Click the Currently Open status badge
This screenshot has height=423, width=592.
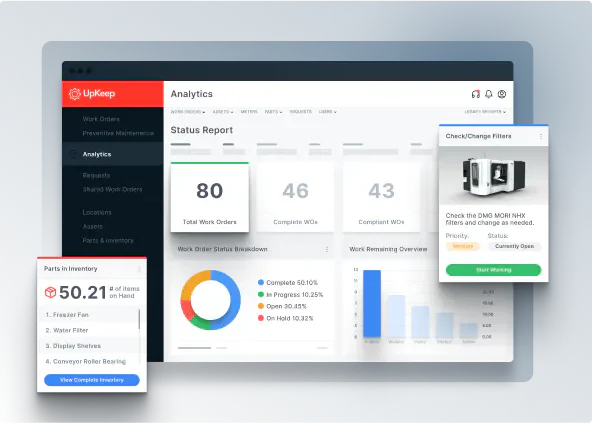click(x=514, y=246)
